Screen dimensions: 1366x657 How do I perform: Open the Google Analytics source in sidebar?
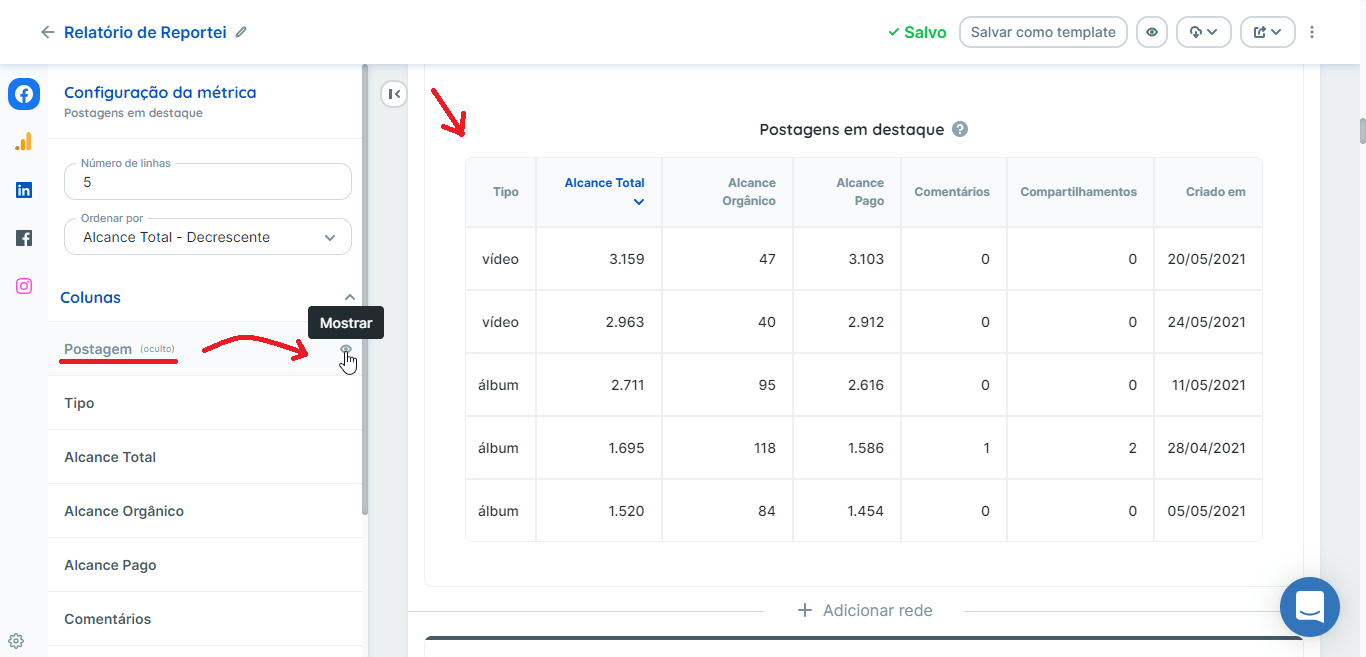point(23,141)
